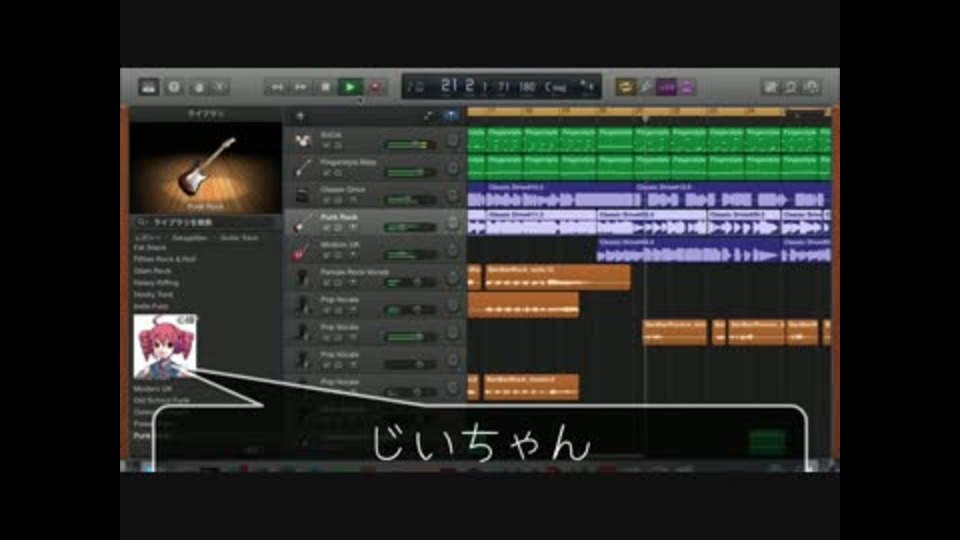Toggle the yellow Cycle loop button
The height and width of the screenshot is (540, 960).
point(625,87)
